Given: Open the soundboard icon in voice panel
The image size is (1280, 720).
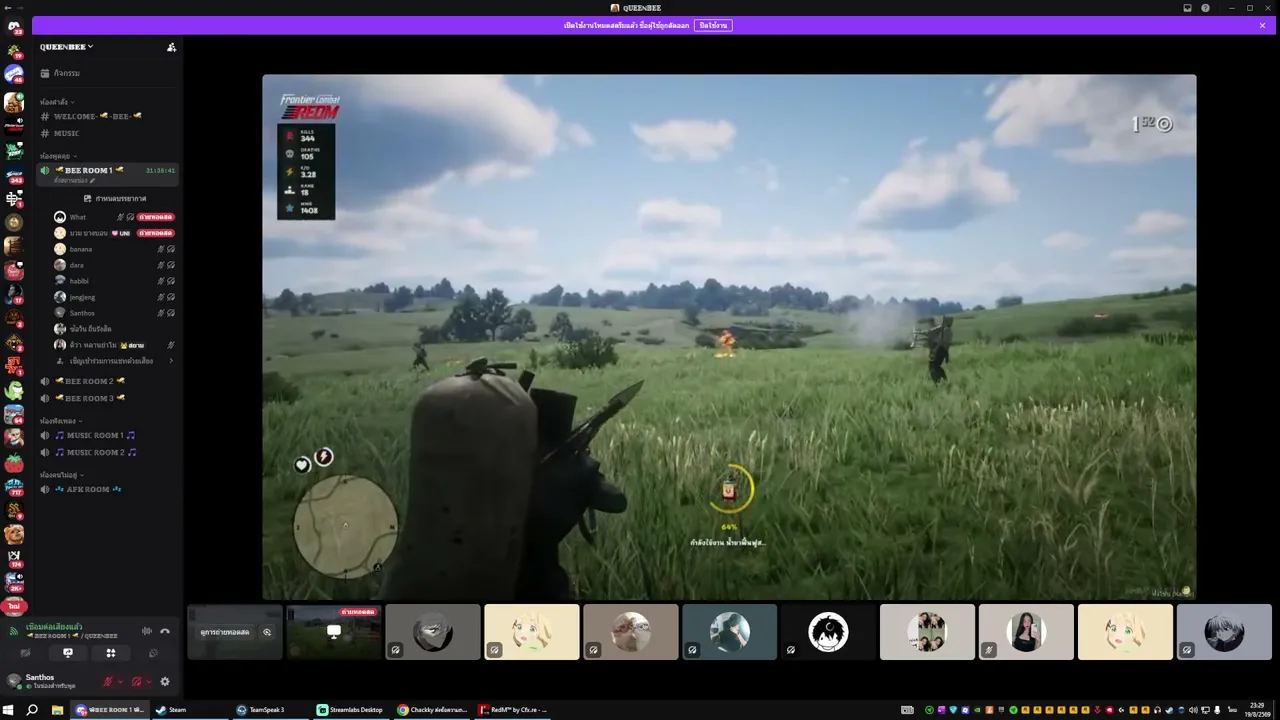Looking at the screenshot, I should (x=154, y=653).
